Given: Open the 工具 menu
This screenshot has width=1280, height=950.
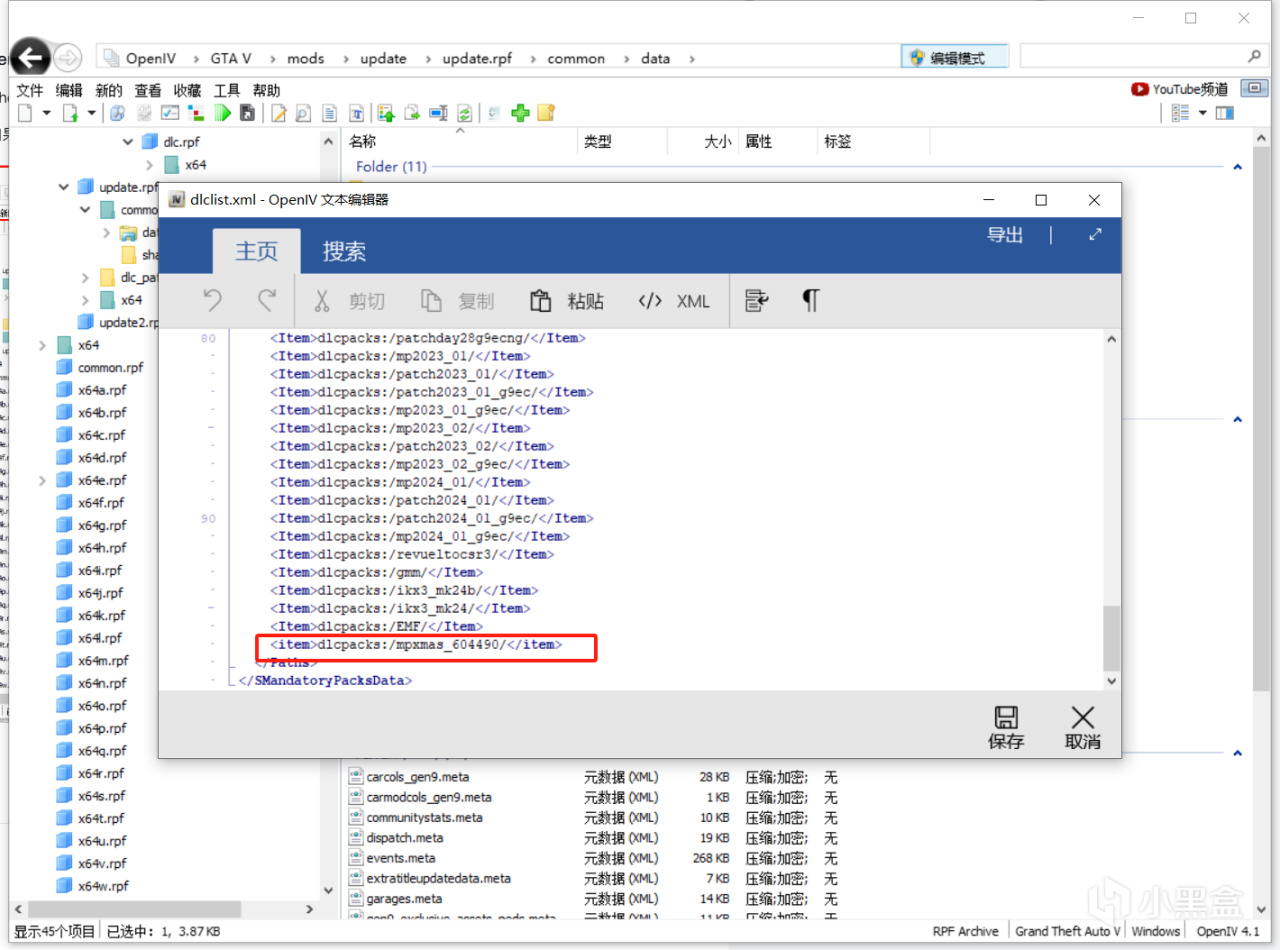Looking at the screenshot, I should coord(227,90).
